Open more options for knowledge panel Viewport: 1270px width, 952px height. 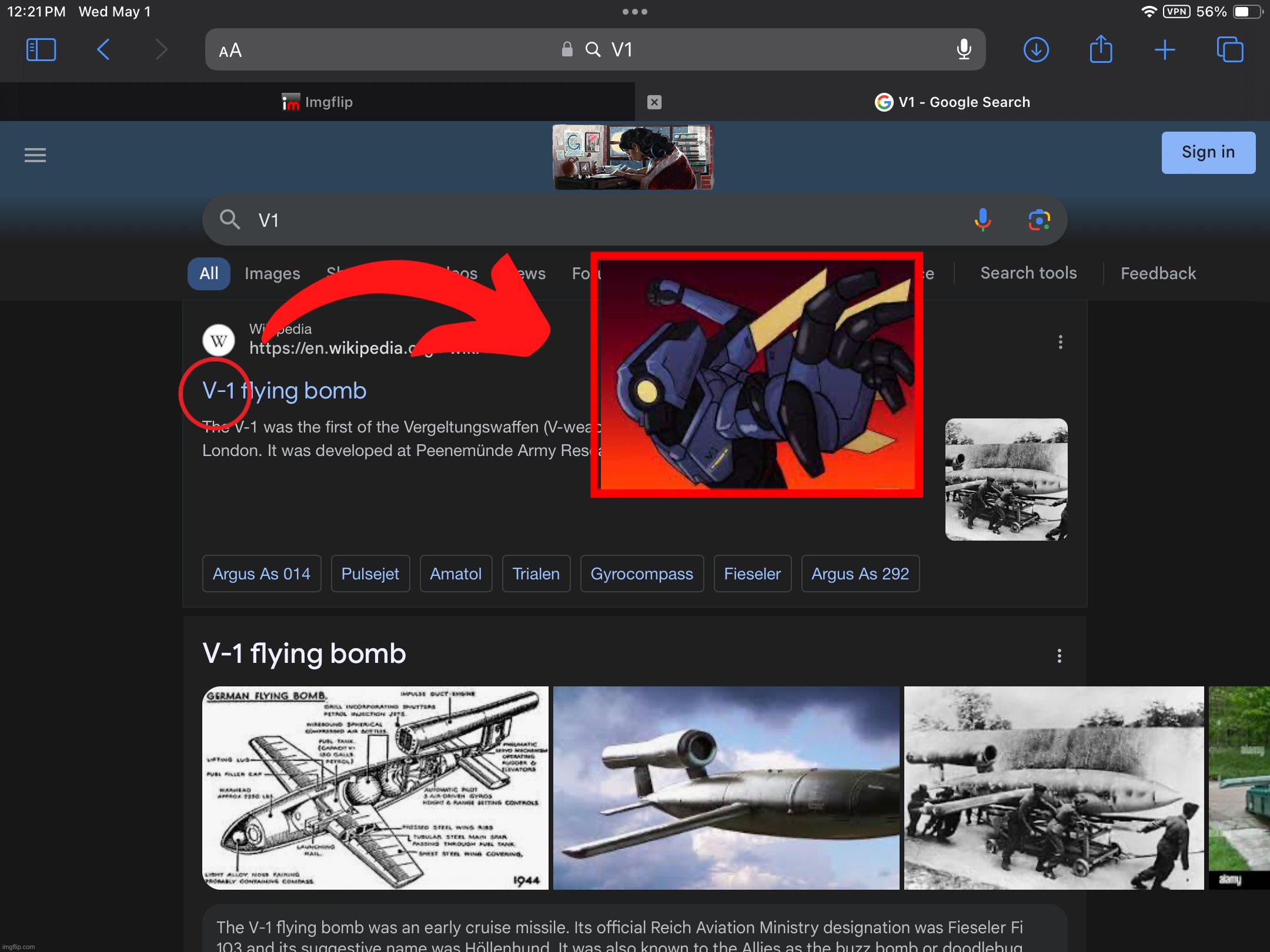coord(1060,656)
